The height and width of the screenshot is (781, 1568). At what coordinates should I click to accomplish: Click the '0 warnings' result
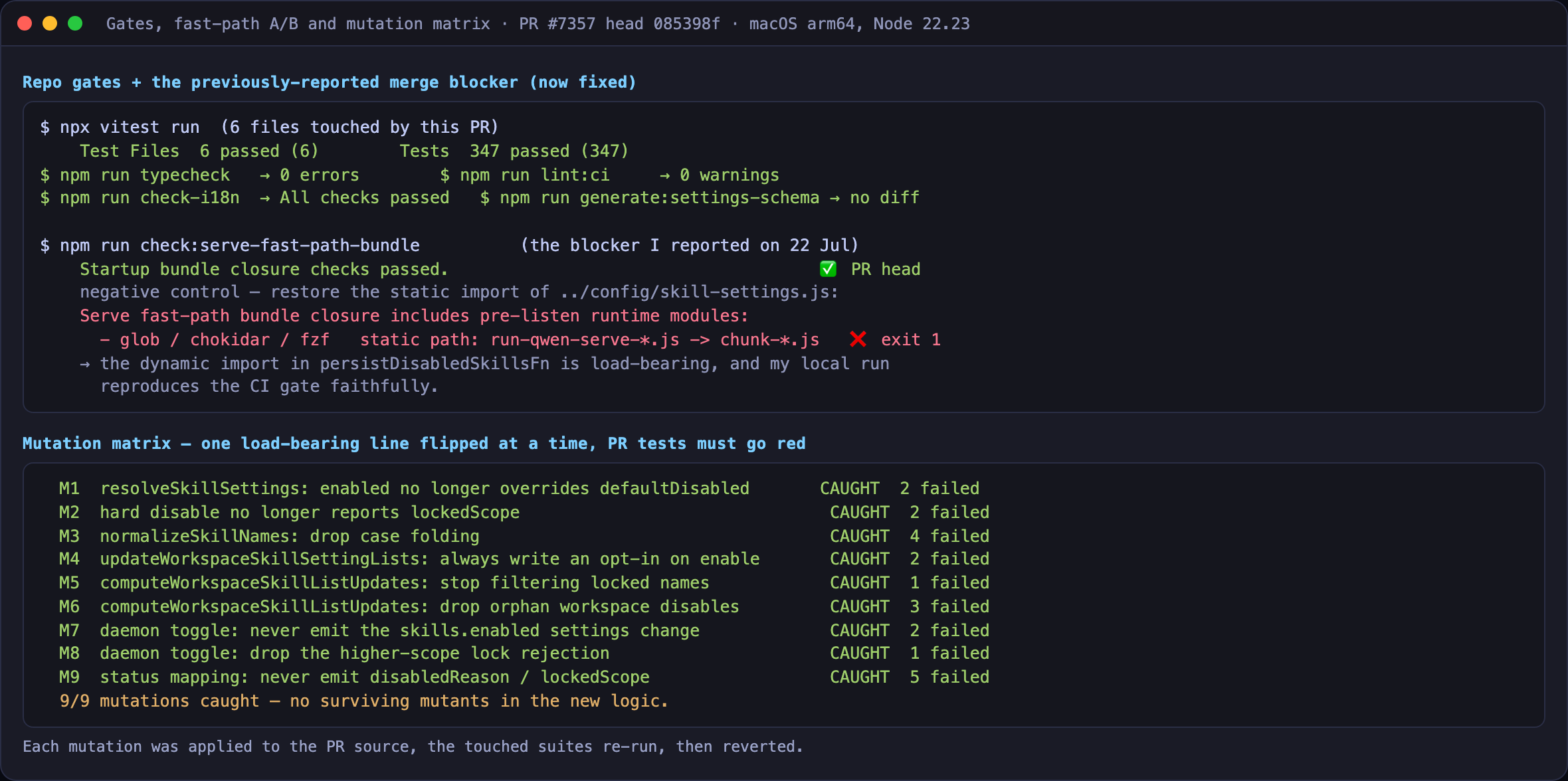click(730, 175)
